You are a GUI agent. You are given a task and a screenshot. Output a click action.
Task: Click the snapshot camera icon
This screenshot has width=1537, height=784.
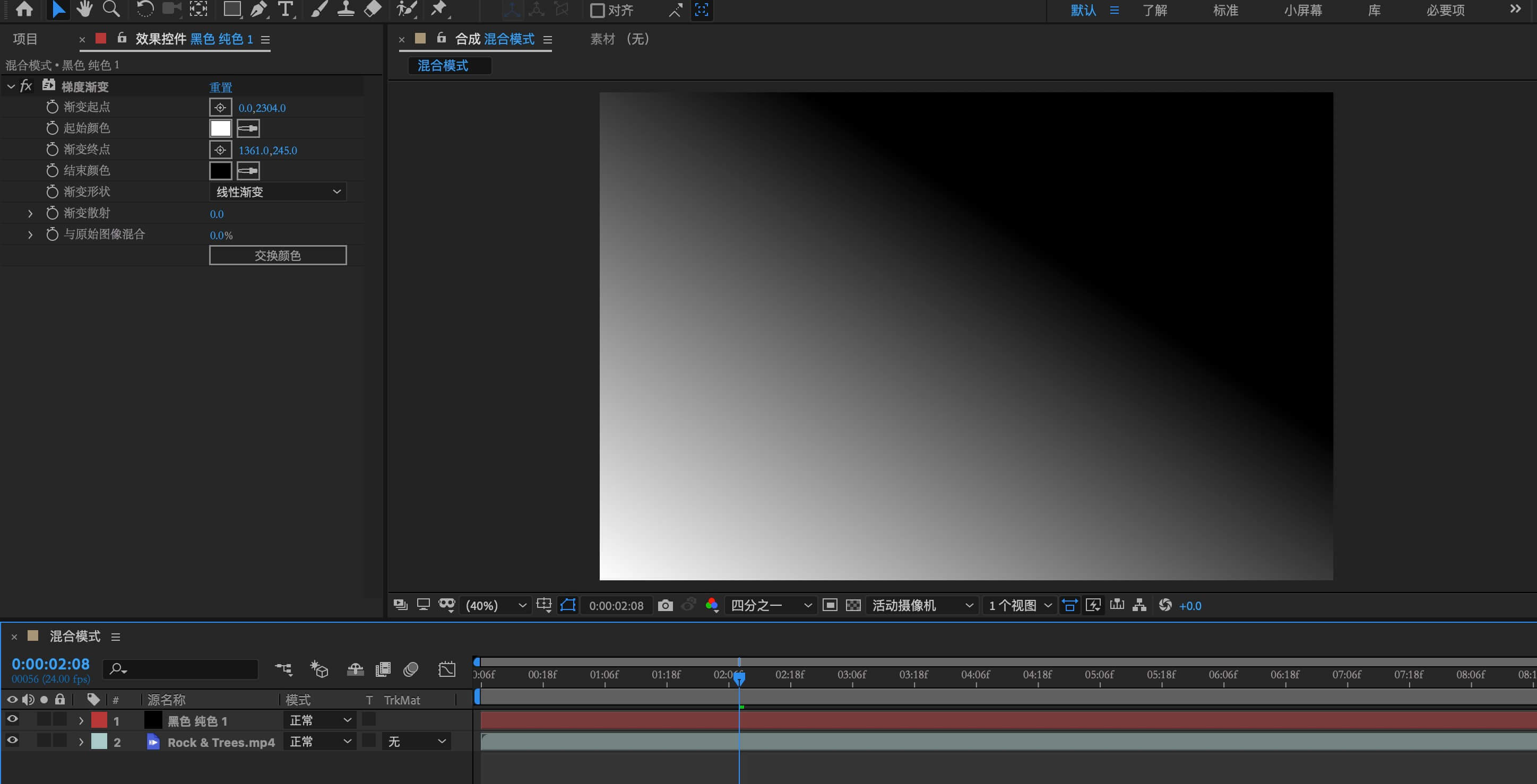coord(666,605)
